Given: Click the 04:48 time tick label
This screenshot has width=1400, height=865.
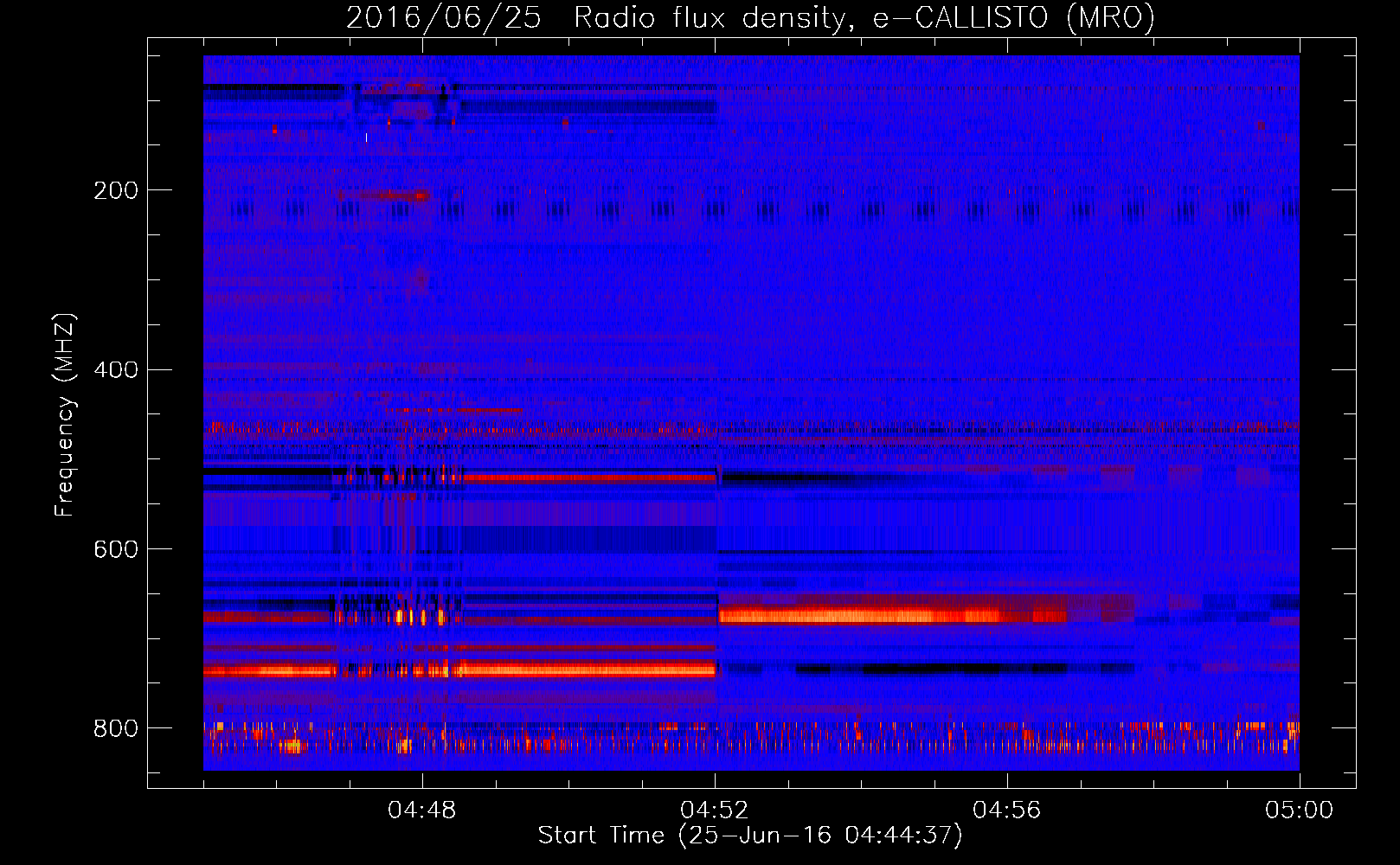Looking at the screenshot, I should (x=422, y=811).
